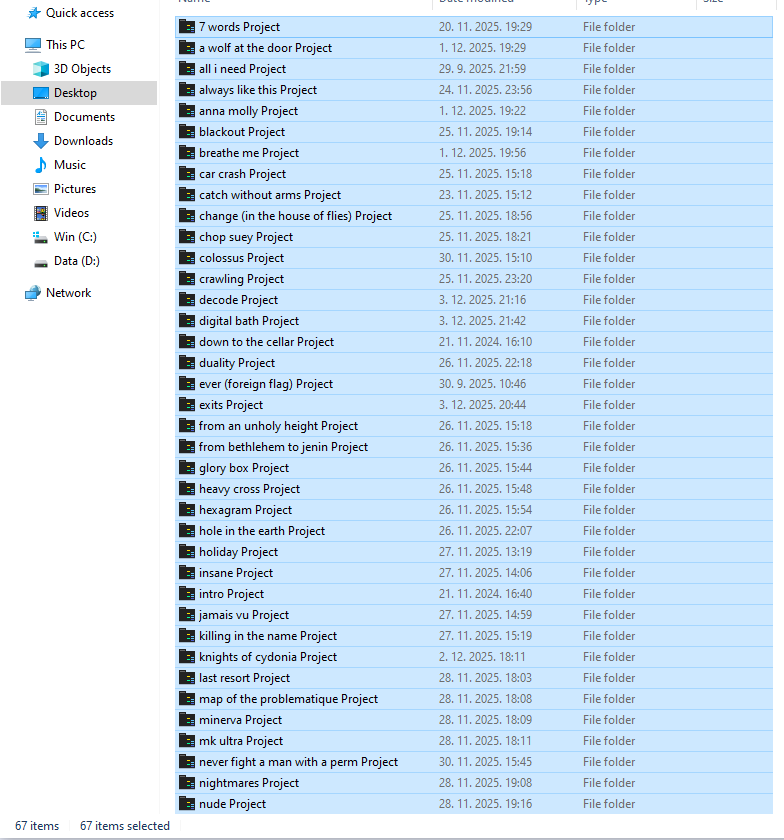Click folder icon of intro Project

(187, 594)
